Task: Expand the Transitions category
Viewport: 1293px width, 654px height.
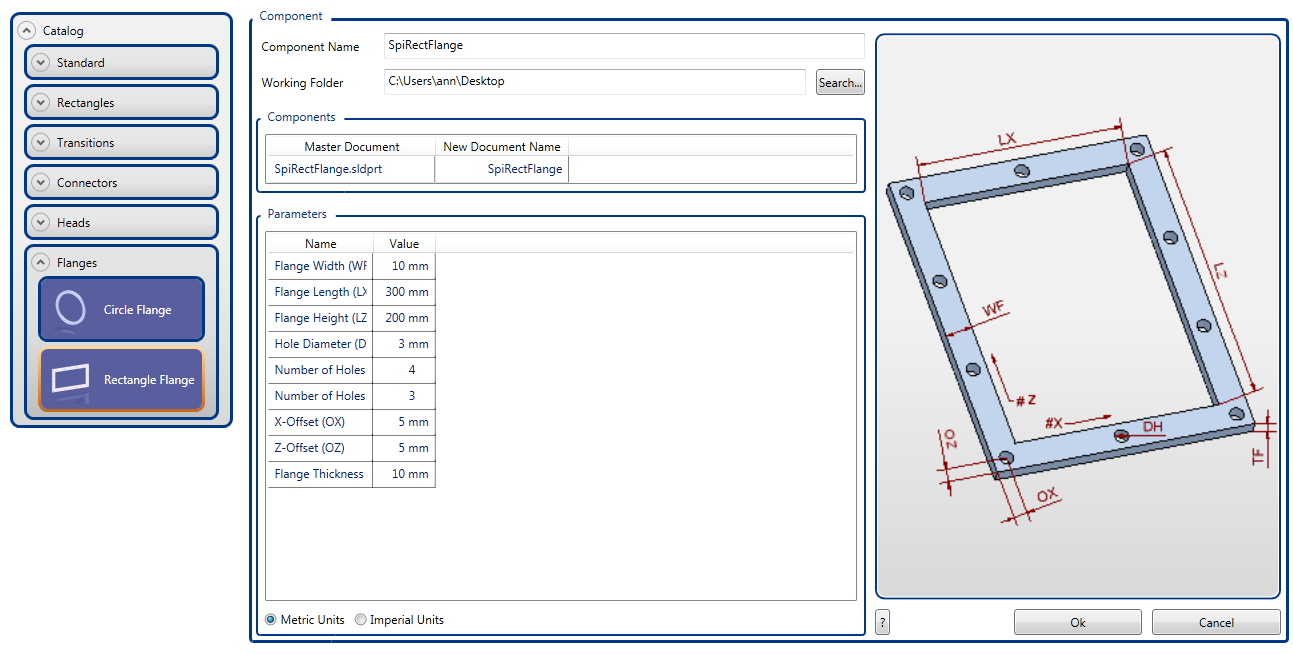Action: (40, 143)
